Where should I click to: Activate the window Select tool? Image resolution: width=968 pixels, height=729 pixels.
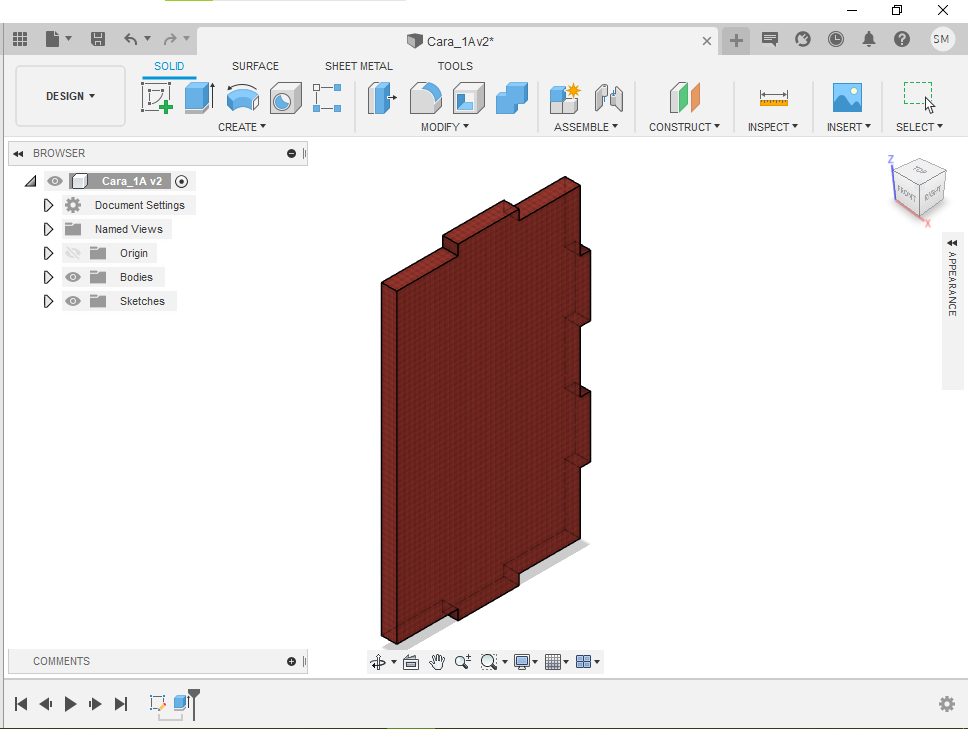click(919, 98)
